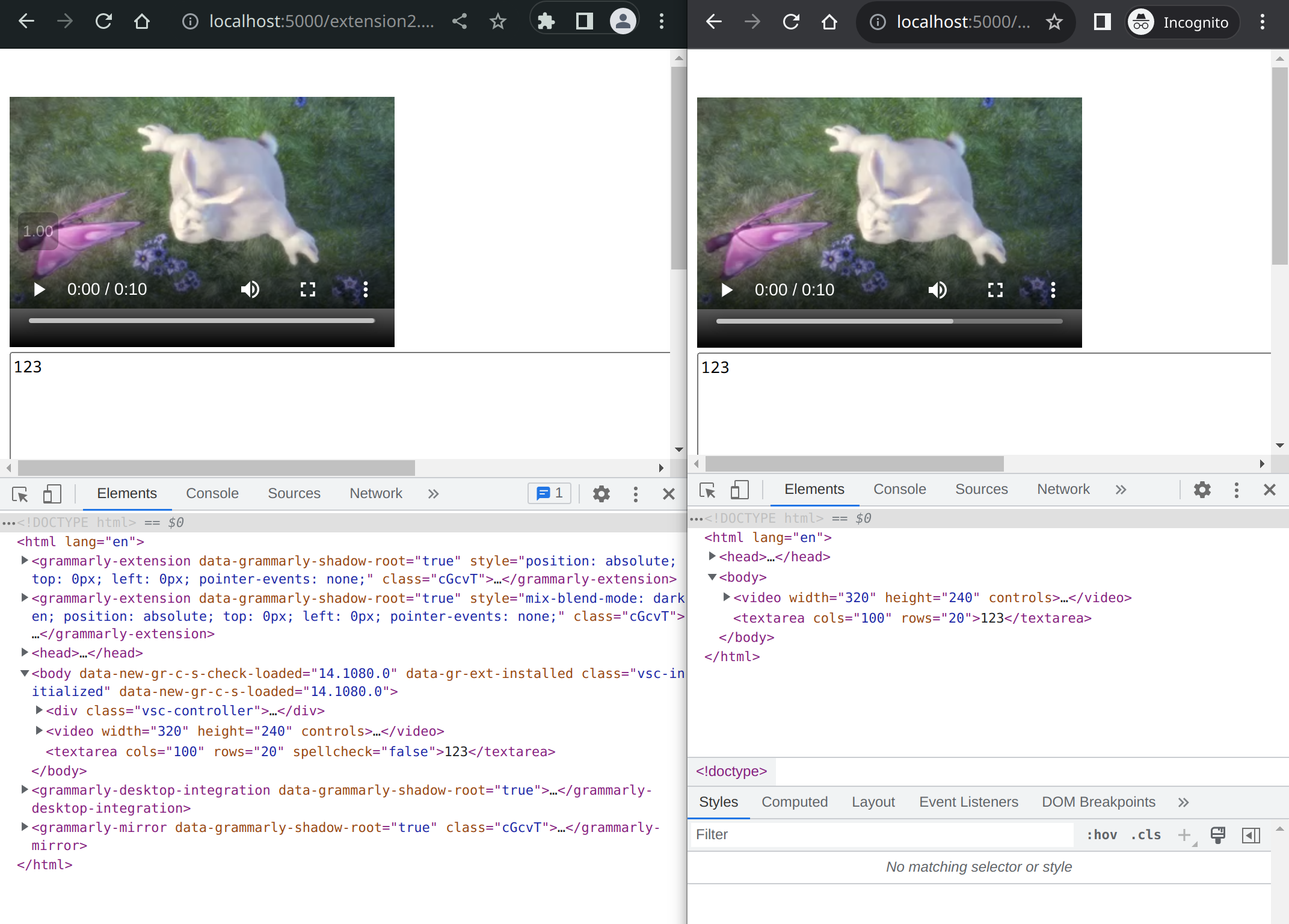1289x924 pixels.
Task: Bookmark the page with the left browser star icon
Action: (497, 22)
